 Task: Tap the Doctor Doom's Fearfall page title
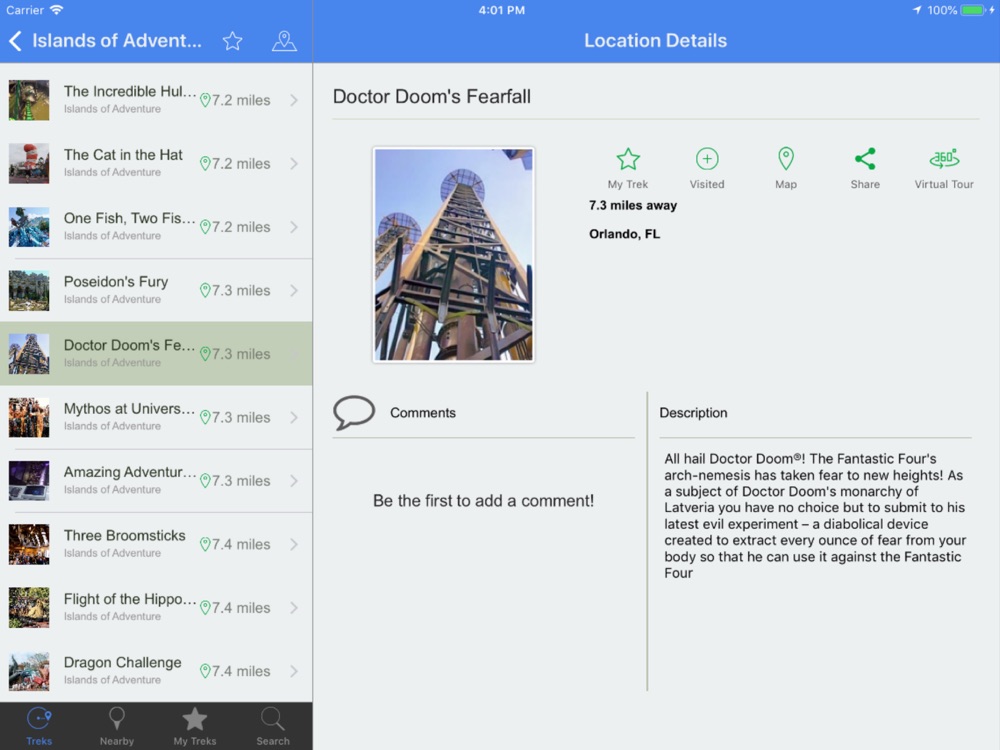point(432,96)
